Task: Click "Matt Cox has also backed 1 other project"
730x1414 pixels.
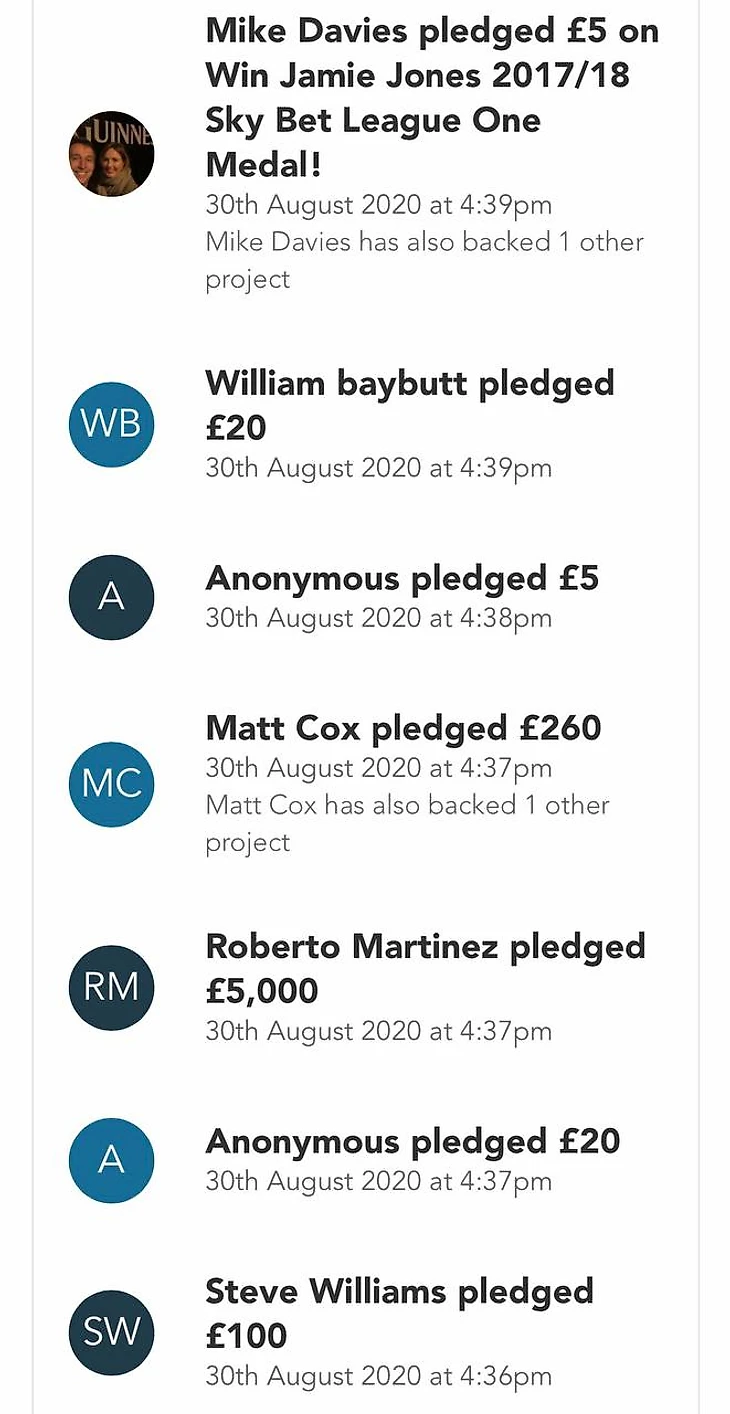Action: [x=407, y=823]
